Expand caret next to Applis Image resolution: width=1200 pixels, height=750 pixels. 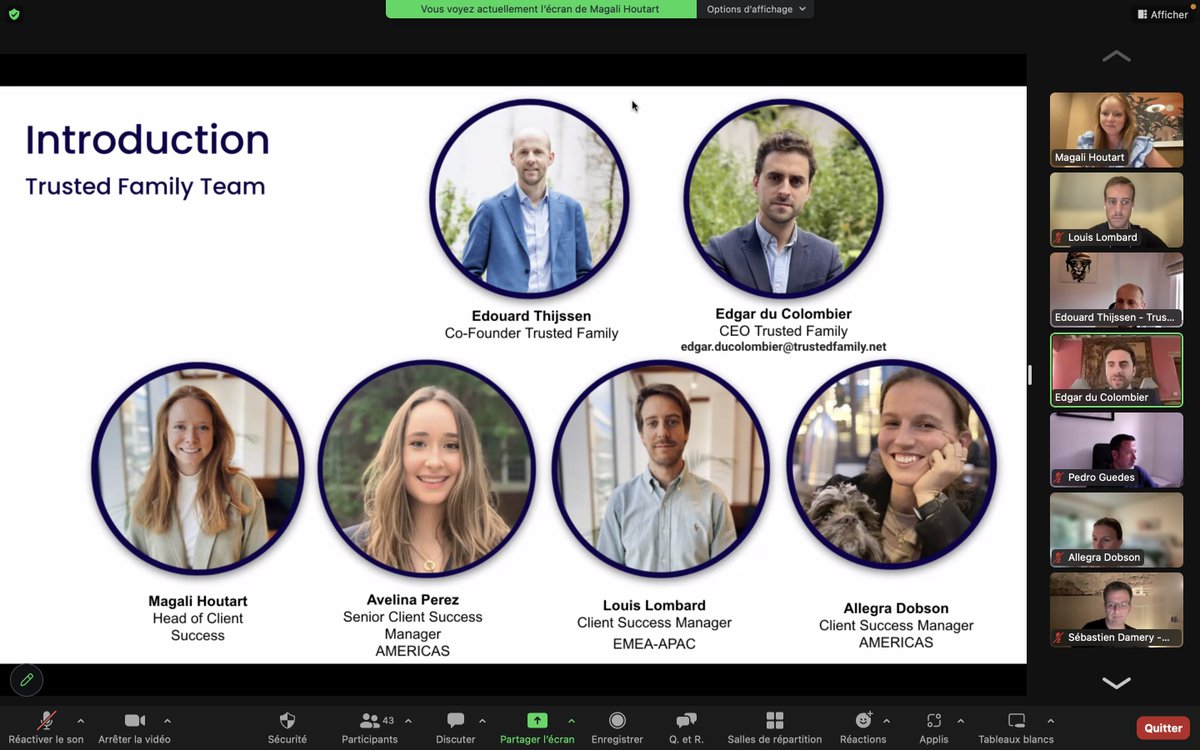tap(960, 720)
